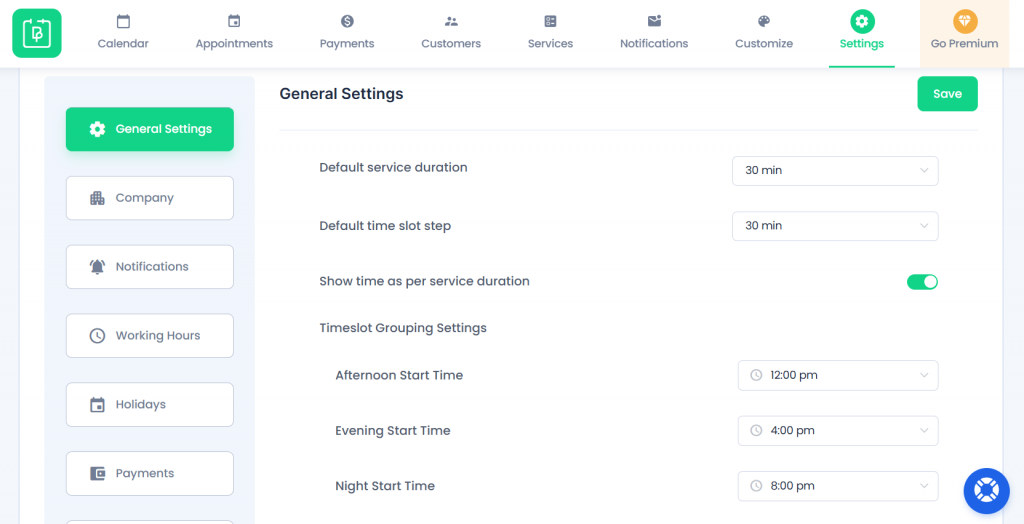This screenshot has width=1024, height=524.
Task: Open the Default service duration dropdown
Action: (x=835, y=171)
